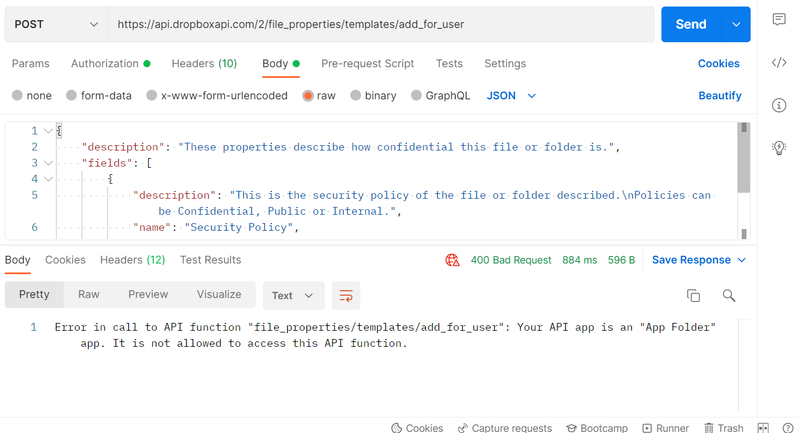800x433 pixels.
Task: Open the Text response format dropdown
Action: (x=293, y=295)
